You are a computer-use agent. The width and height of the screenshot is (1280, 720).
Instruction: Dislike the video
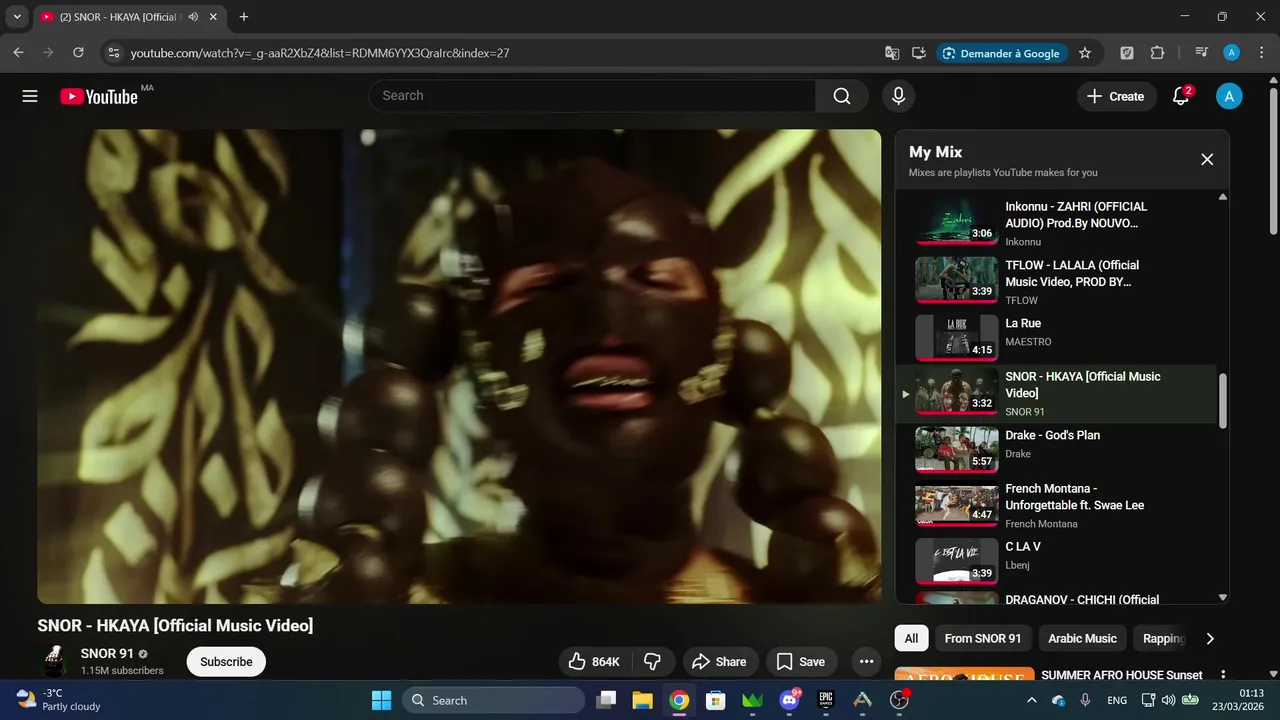tap(652, 661)
